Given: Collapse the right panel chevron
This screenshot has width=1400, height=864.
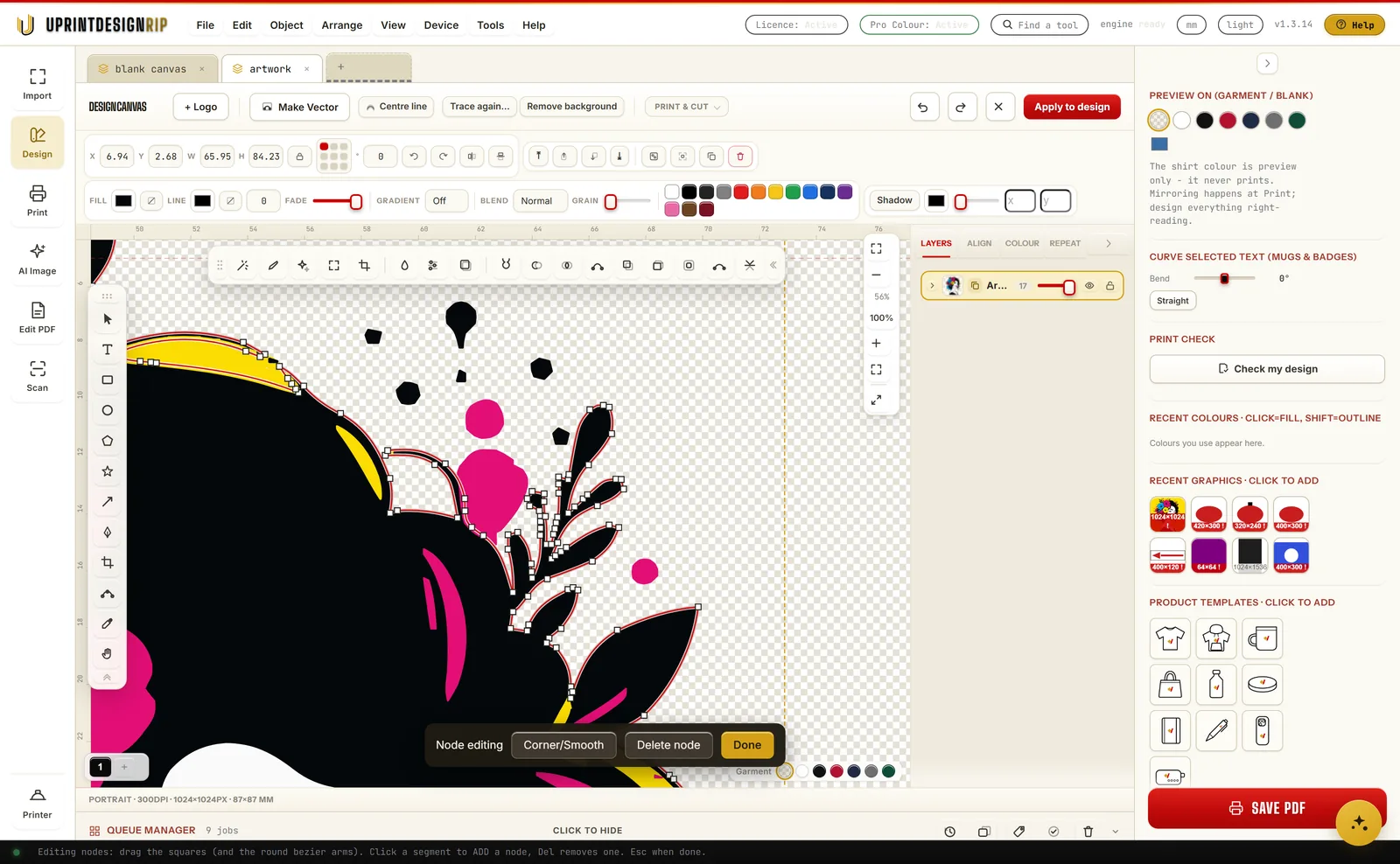Looking at the screenshot, I should point(1267,63).
